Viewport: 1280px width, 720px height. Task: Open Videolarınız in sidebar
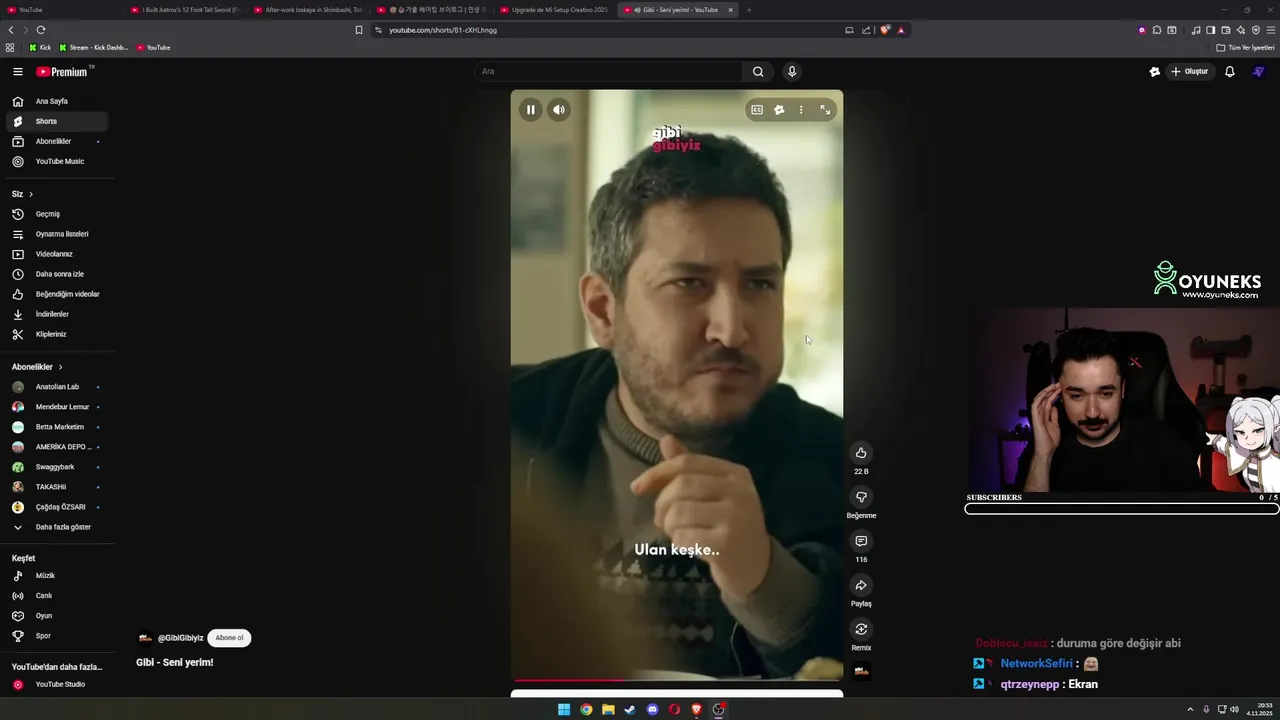57,254
